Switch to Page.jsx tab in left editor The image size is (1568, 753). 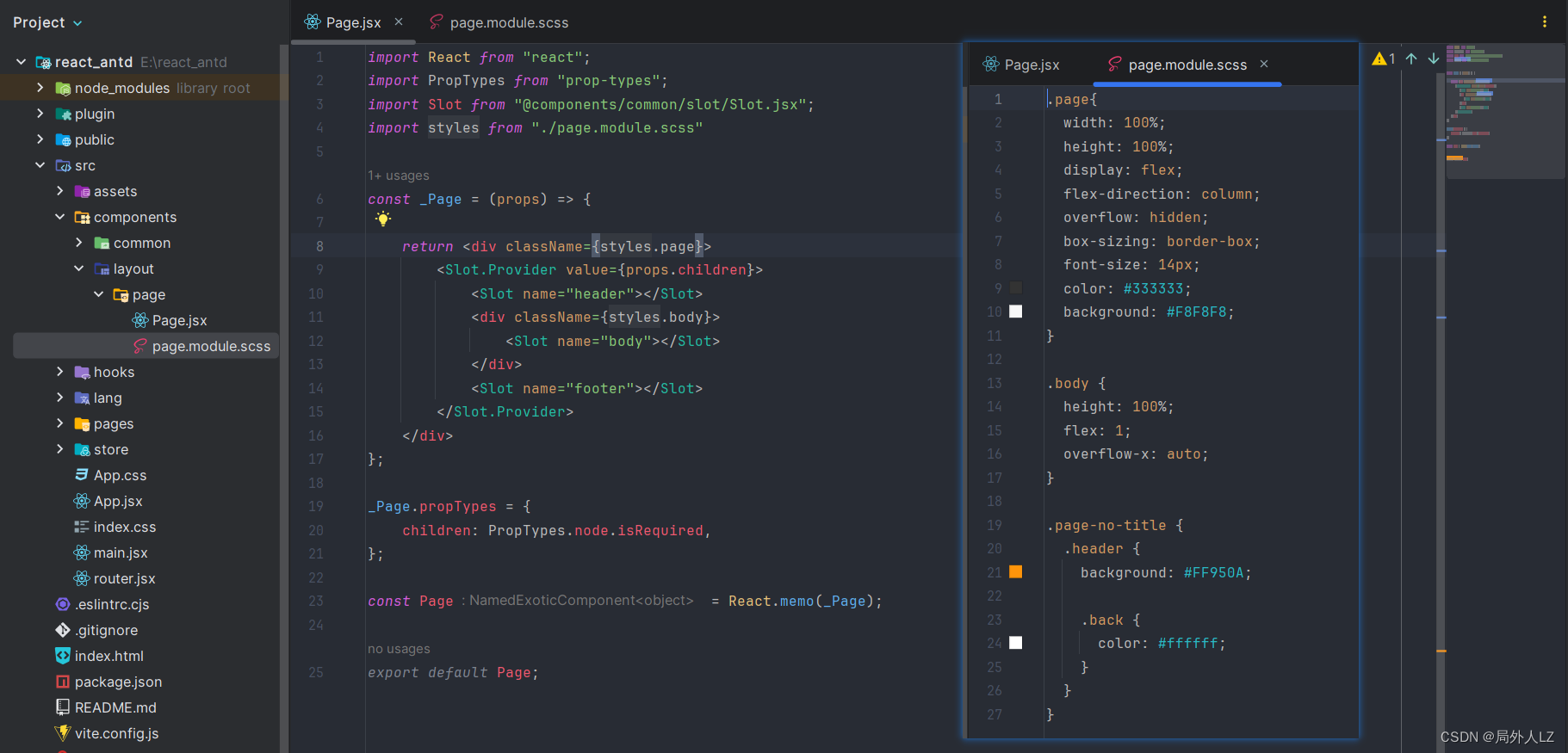point(353,22)
